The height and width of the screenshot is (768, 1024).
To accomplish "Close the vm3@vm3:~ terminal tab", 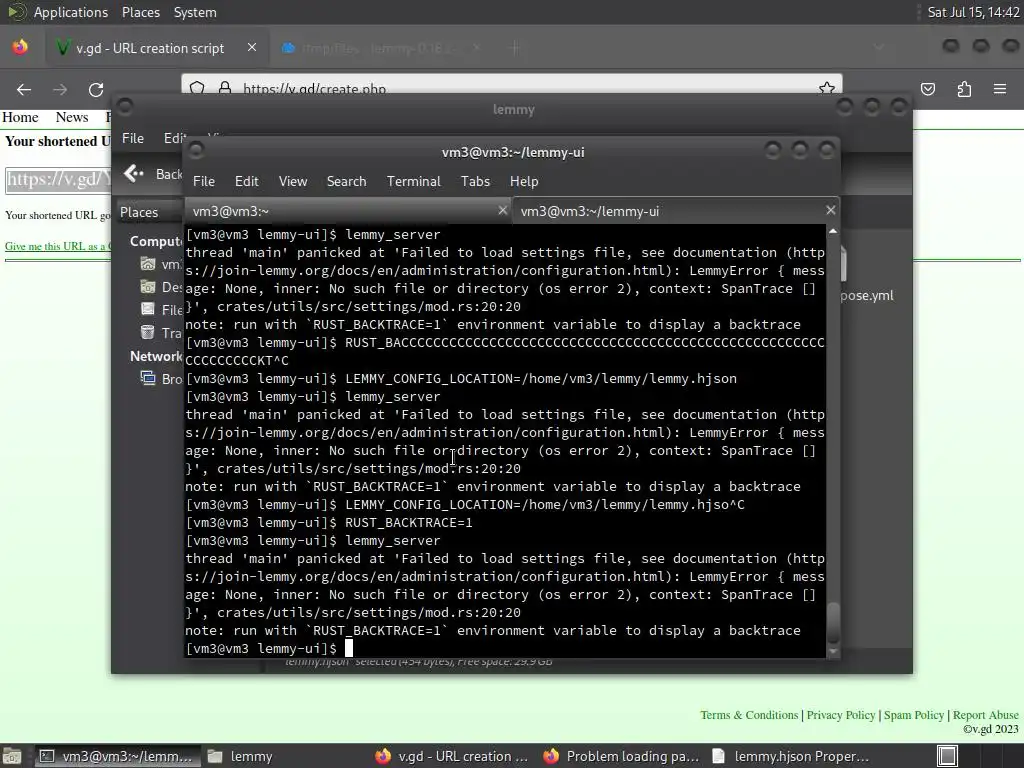I will pyautogui.click(x=502, y=210).
